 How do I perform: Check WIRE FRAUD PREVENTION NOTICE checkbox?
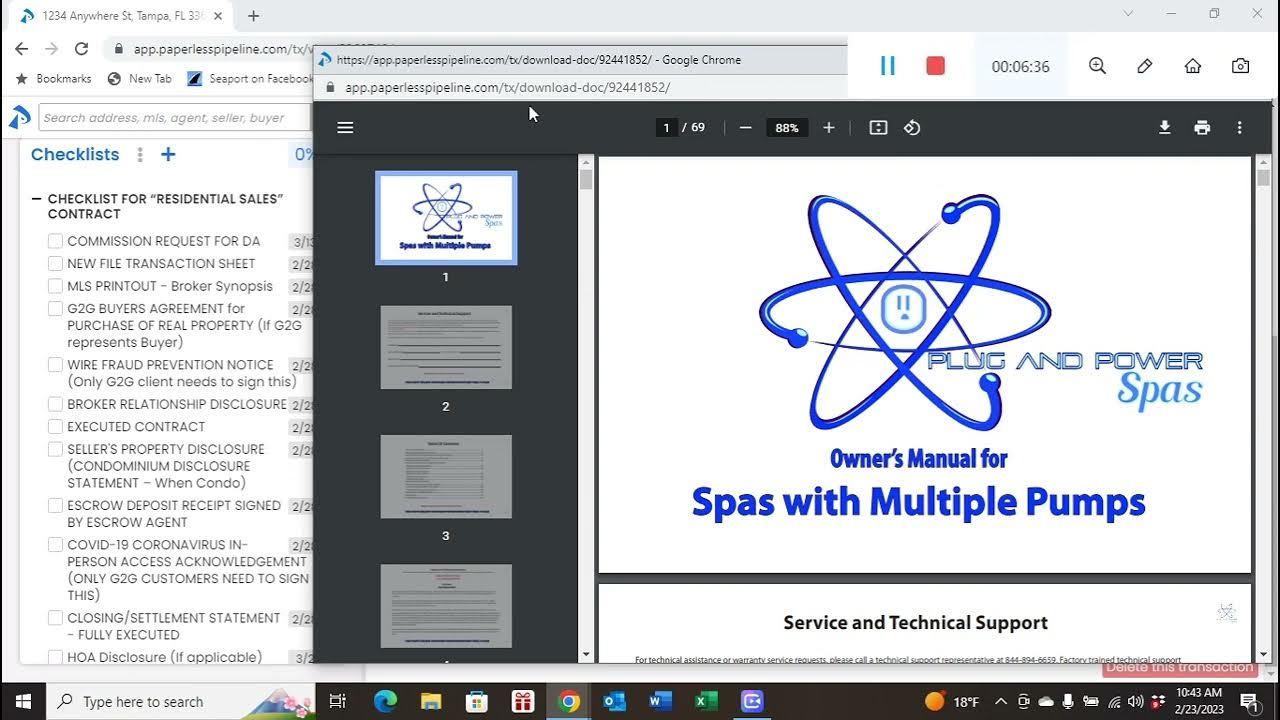tap(56, 365)
